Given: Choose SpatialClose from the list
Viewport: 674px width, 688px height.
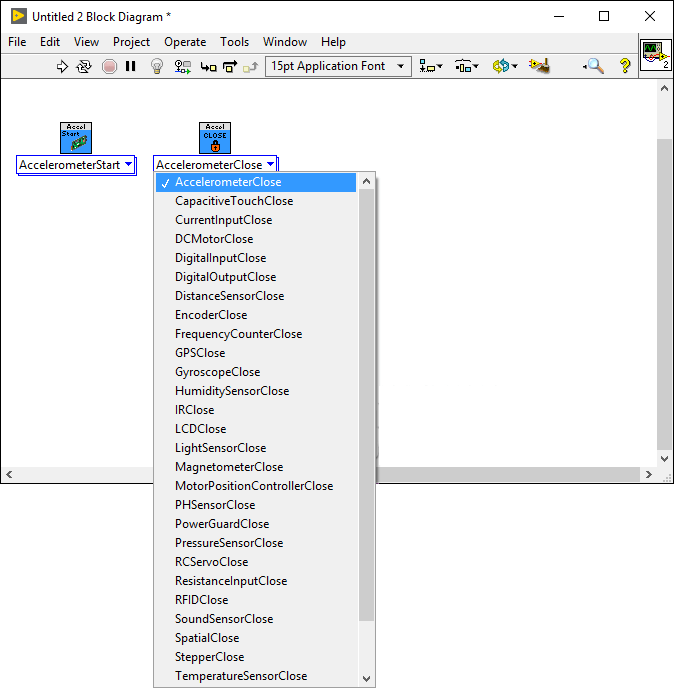Looking at the screenshot, I should pyautogui.click(x=256, y=638).
